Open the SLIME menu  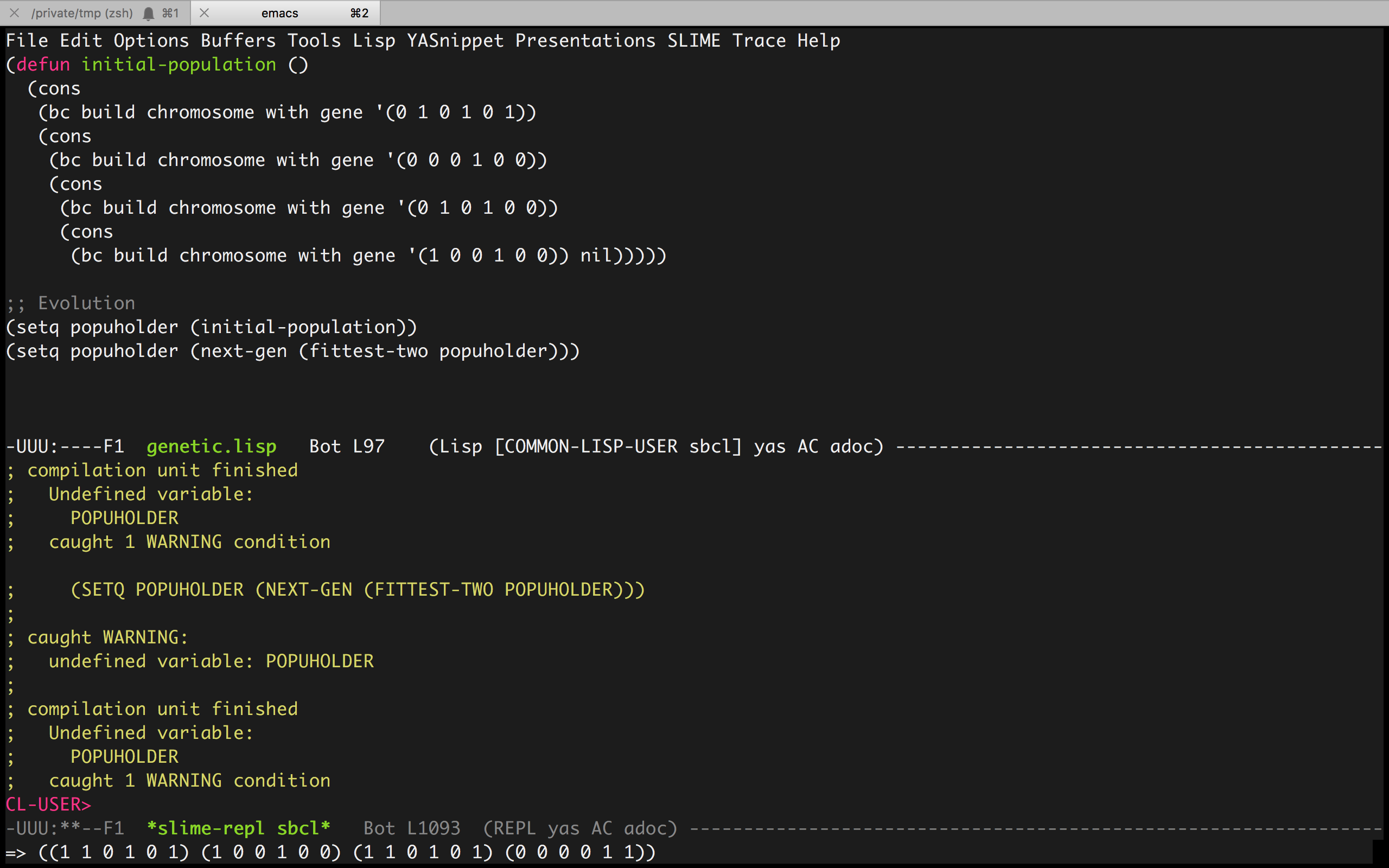click(x=693, y=41)
